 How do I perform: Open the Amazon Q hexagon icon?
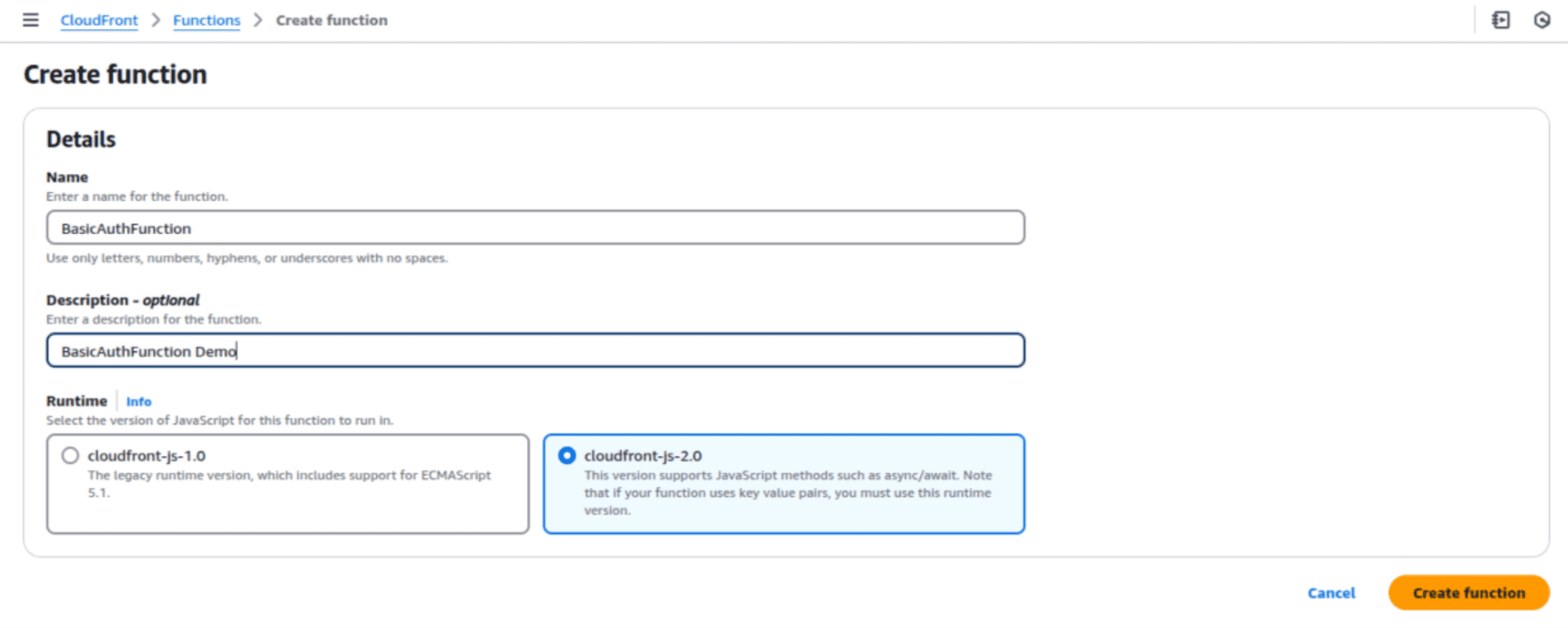[x=1542, y=19]
